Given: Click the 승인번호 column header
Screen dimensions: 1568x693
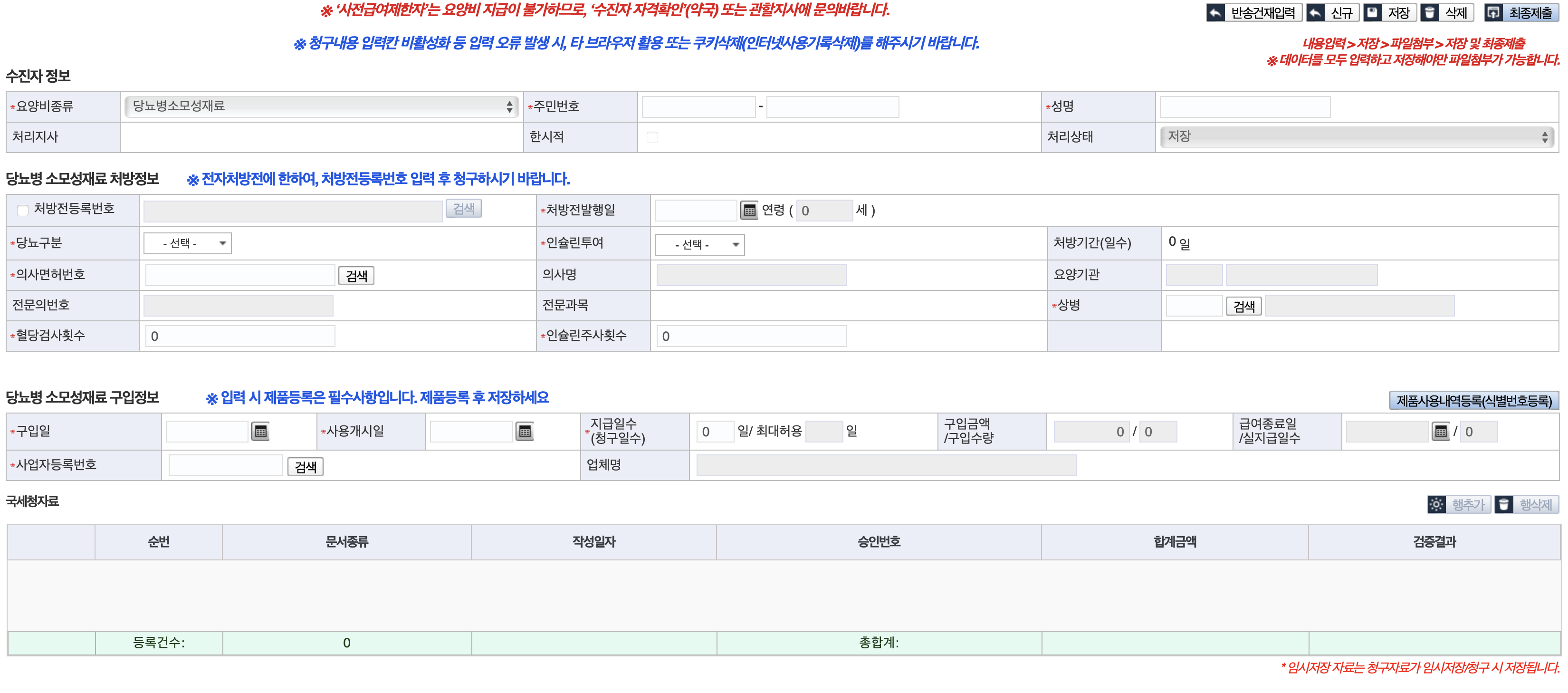Looking at the screenshot, I should (879, 542).
